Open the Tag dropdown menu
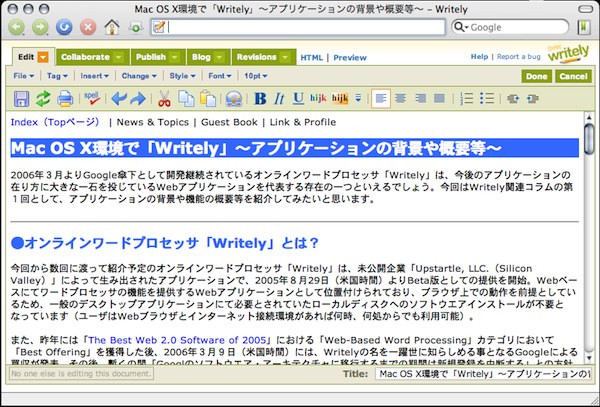 pos(57,76)
